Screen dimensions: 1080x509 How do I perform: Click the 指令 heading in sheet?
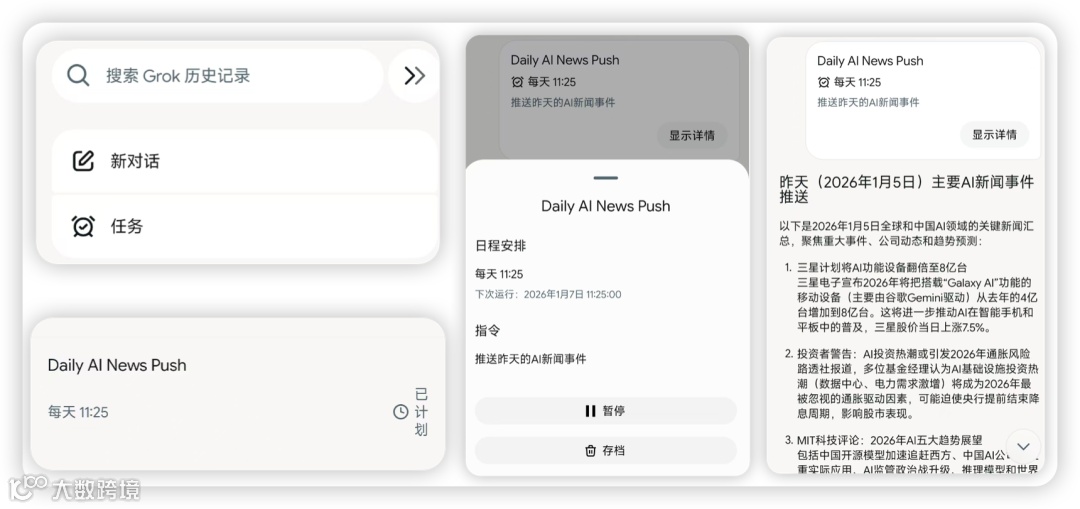point(488,331)
